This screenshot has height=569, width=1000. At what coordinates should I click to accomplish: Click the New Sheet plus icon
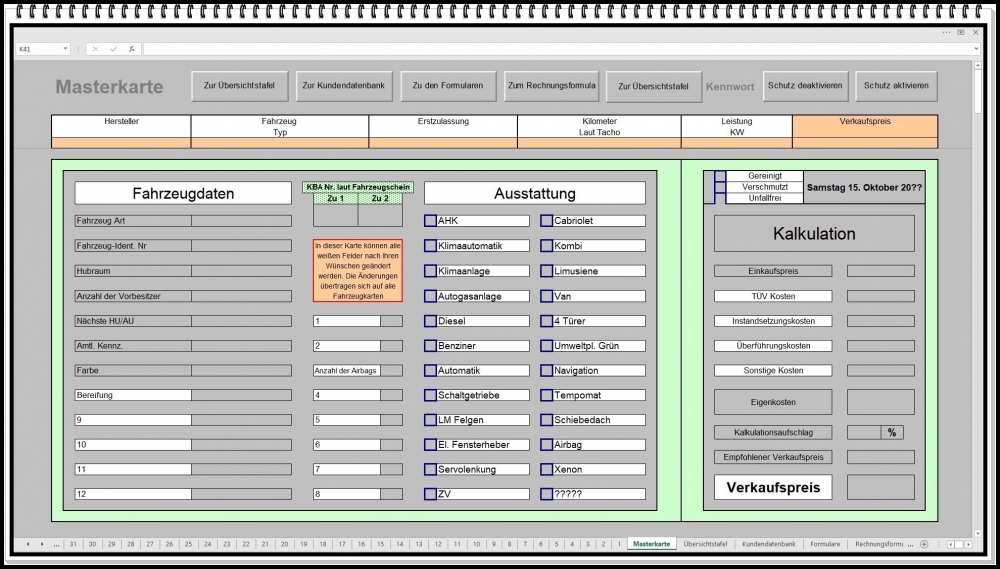coord(924,544)
